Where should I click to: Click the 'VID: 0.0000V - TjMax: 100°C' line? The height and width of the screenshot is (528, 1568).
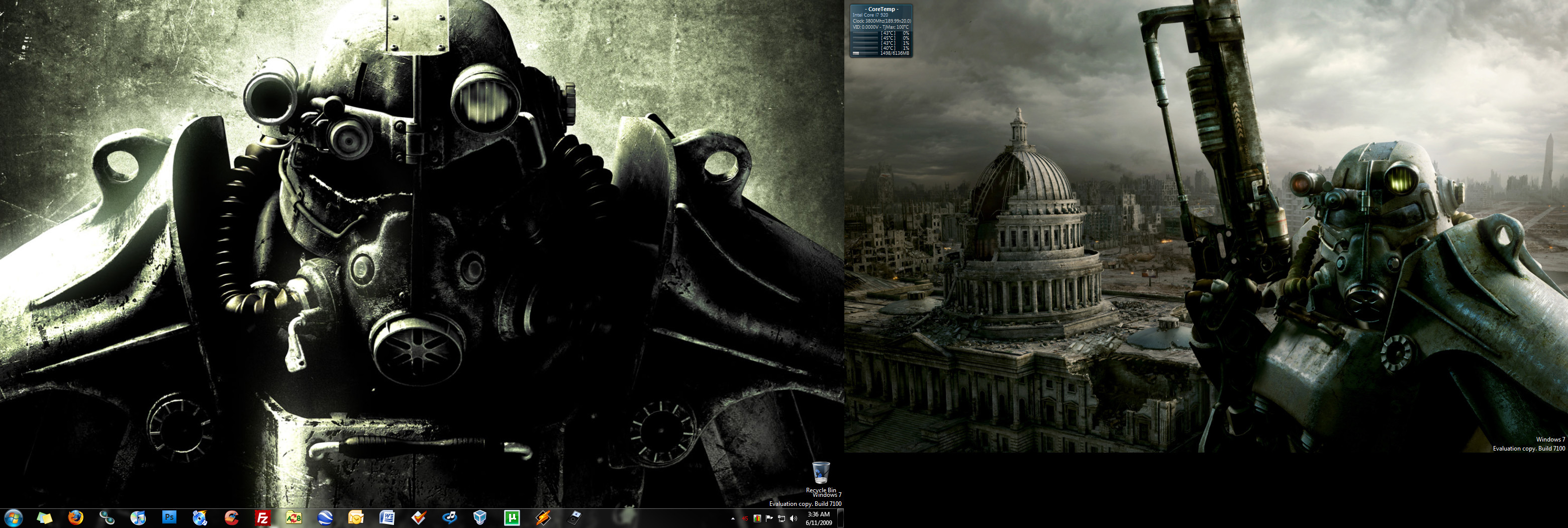point(881,27)
